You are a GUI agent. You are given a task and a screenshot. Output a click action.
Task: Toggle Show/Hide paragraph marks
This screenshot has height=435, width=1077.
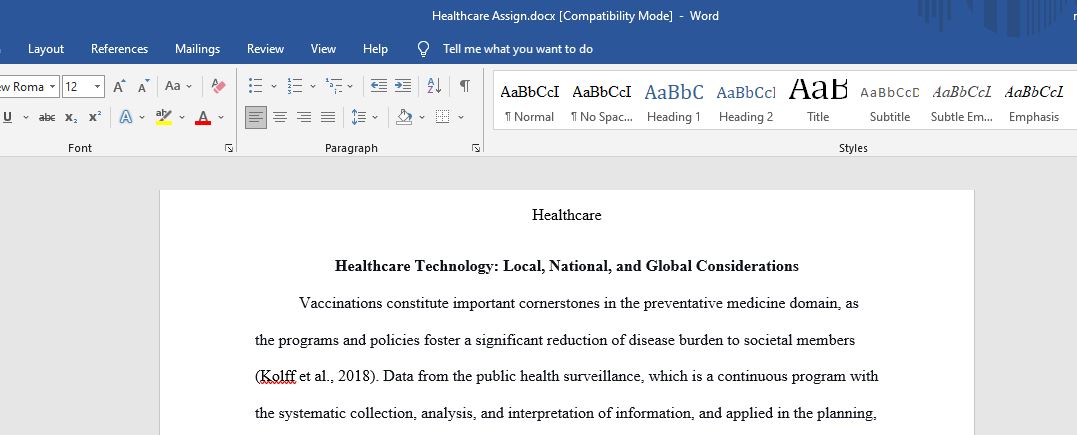465,87
